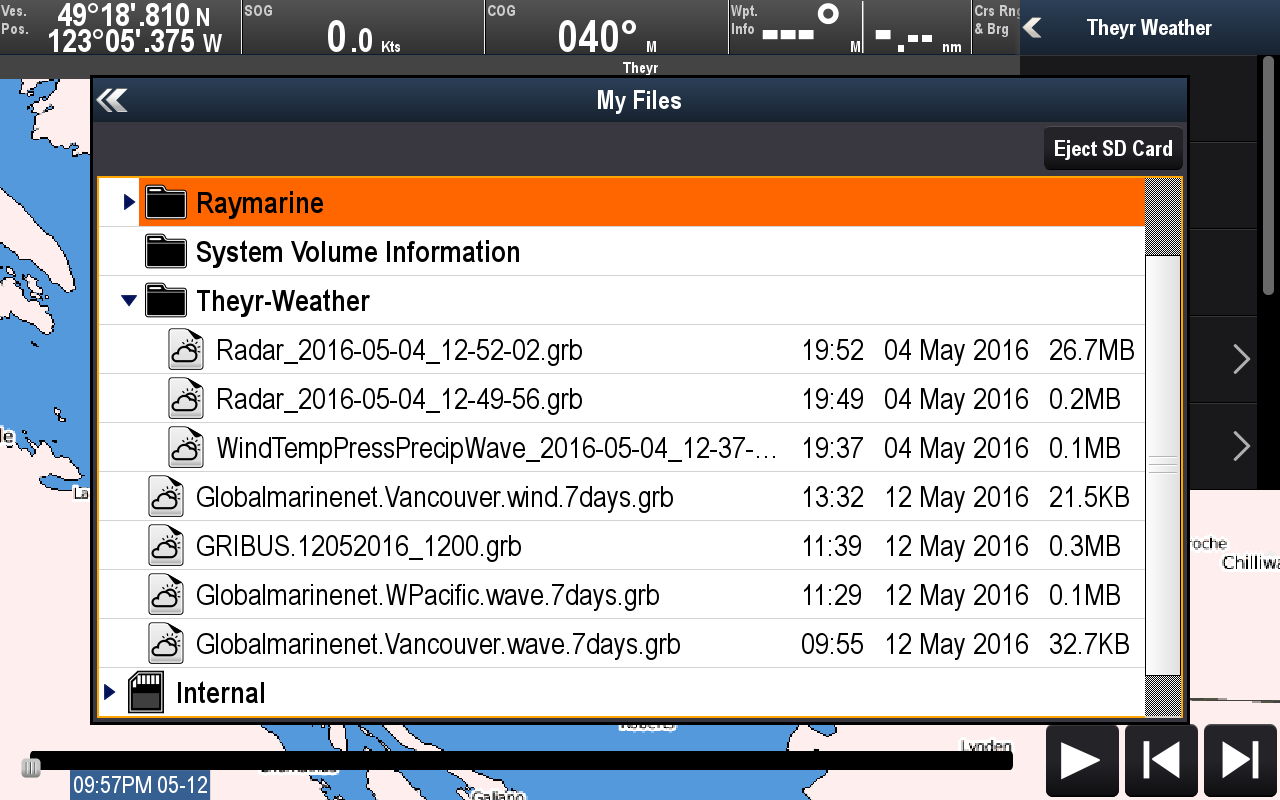The image size is (1280, 800).
Task: Open Globalmarinenet.Vancouver.wave.7days.grb file name
Action: coord(438,644)
